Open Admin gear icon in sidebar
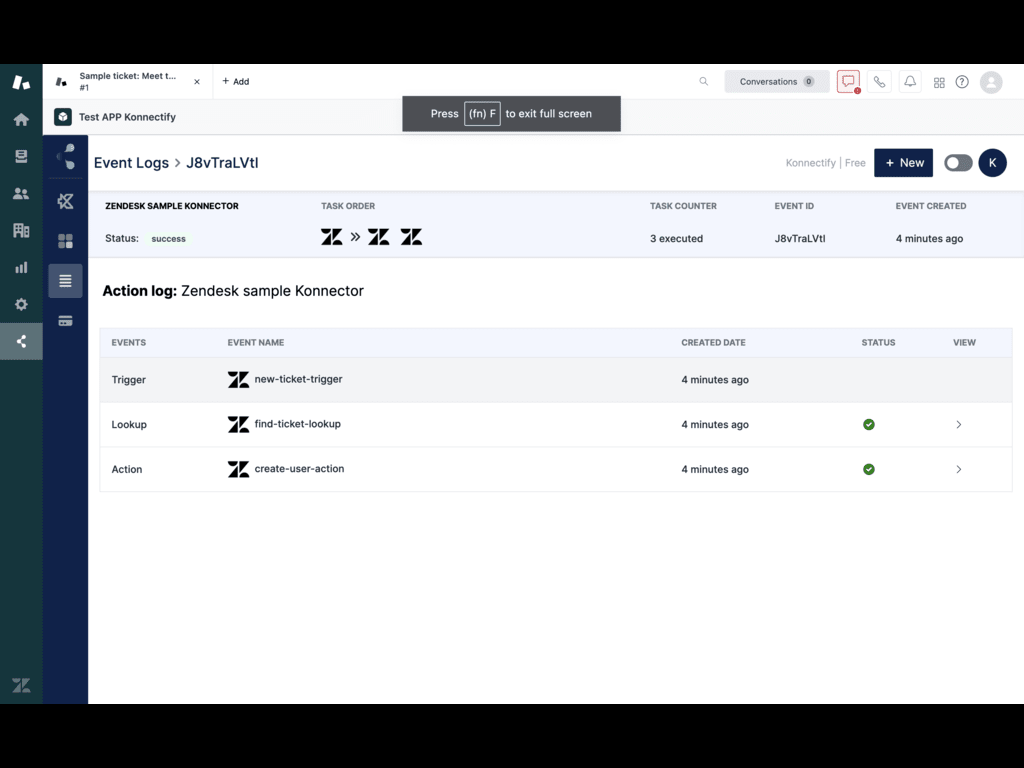Image resolution: width=1024 pixels, height=768 pixels. click(21, 304)
